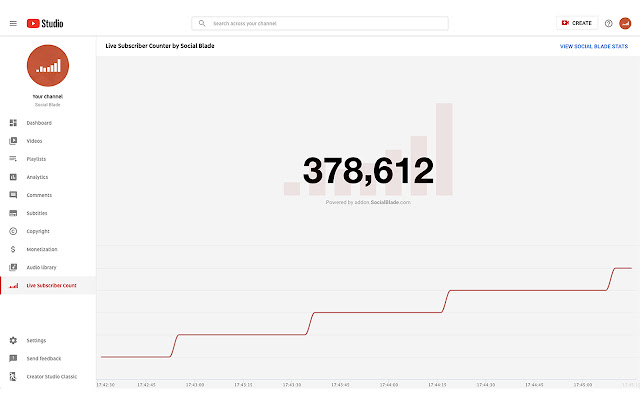This screenshot has height=400, width=640.
Task: Click the large channel profile picture
Action: point(48,66)
